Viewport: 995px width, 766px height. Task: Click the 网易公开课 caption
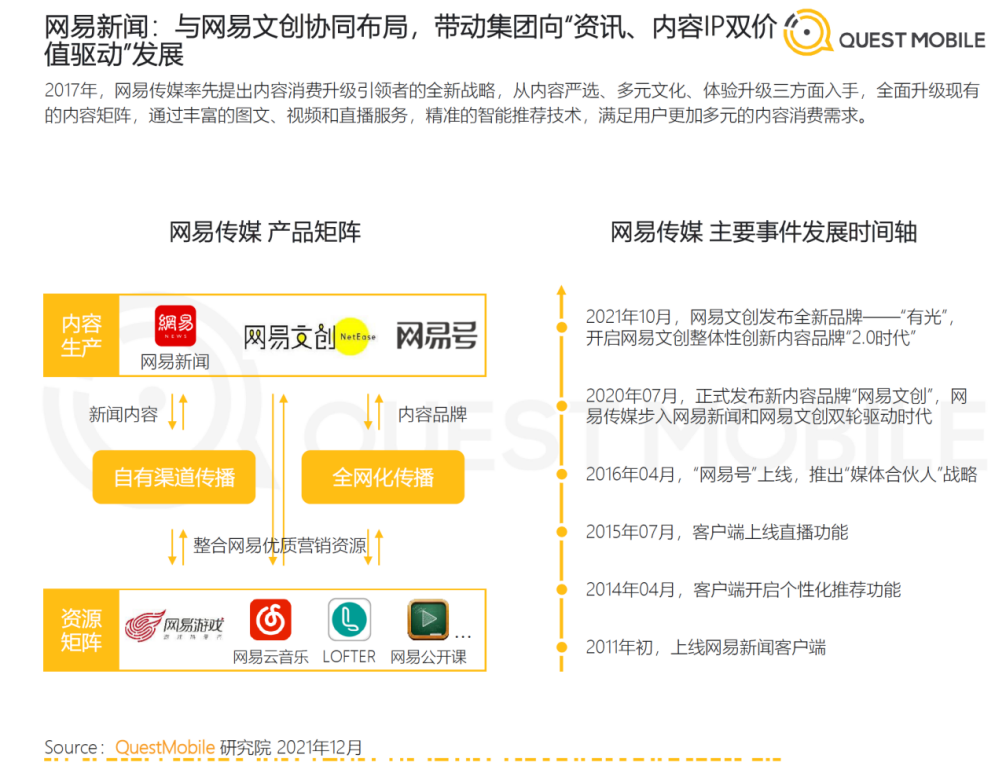coord(428,657)
